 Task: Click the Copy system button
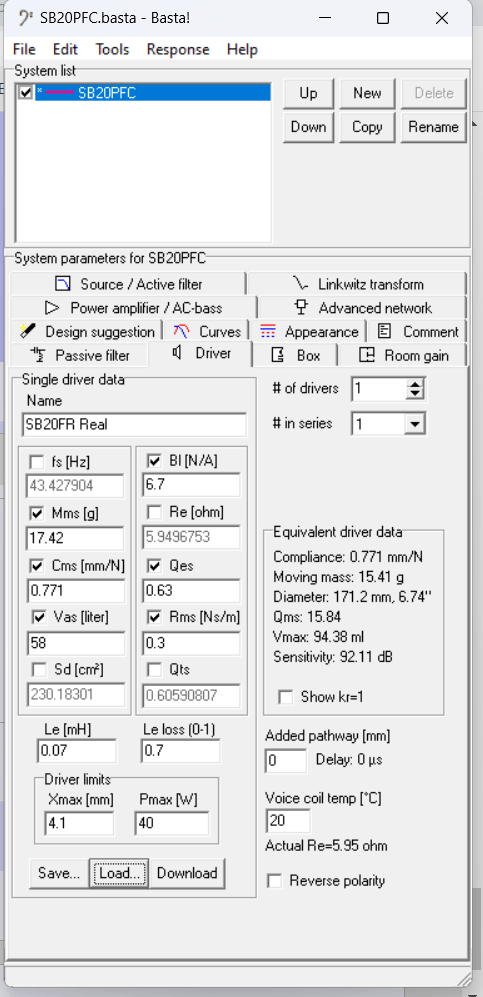[367, 127]
